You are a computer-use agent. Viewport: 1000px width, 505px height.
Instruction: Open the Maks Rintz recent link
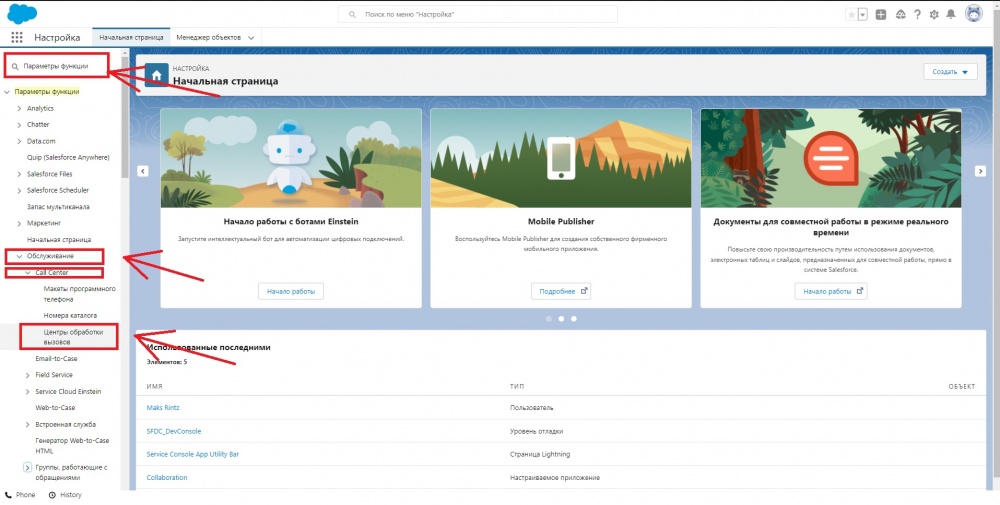[x=163, y=407]
